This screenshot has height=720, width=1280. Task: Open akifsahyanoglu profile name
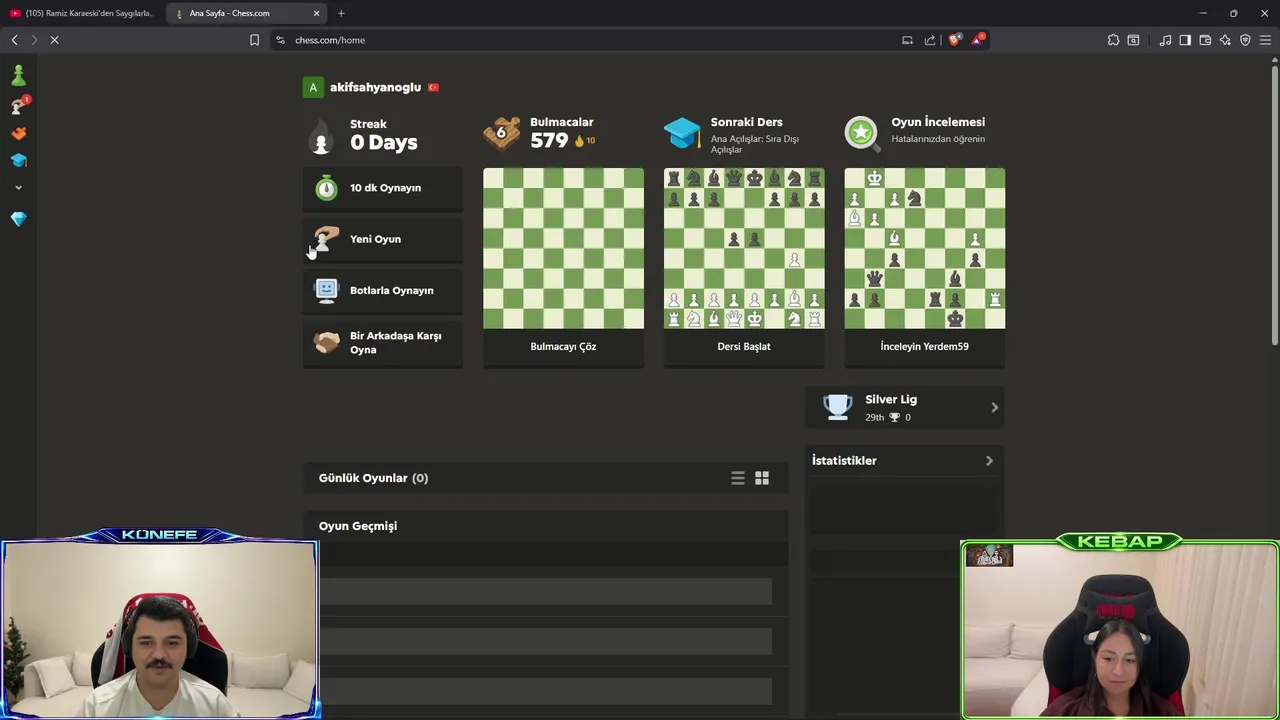pos(375,87)
